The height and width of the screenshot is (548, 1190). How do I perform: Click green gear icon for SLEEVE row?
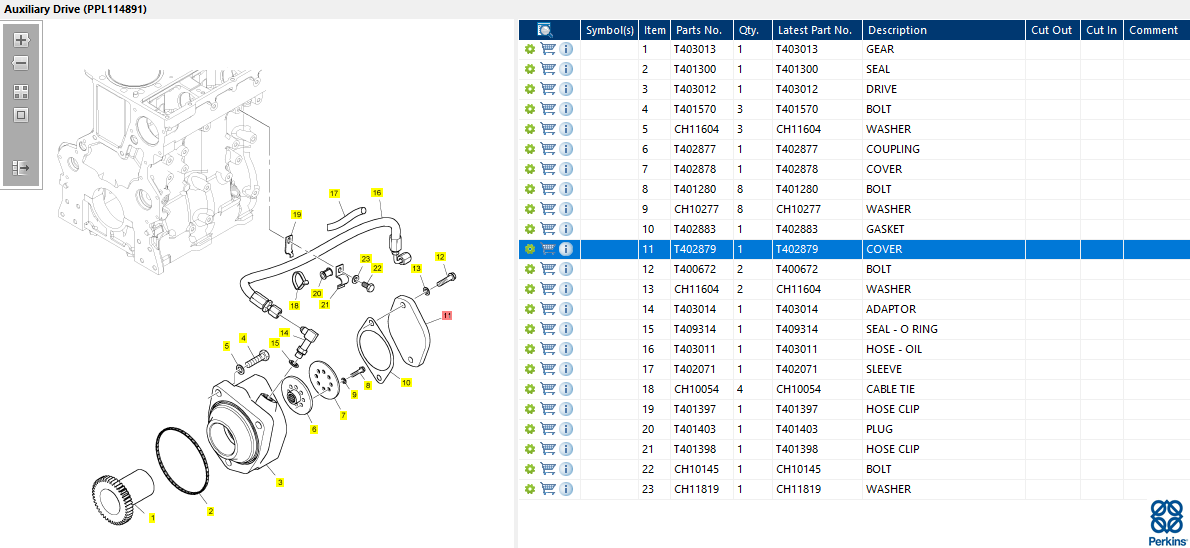[x=530, y=369]
